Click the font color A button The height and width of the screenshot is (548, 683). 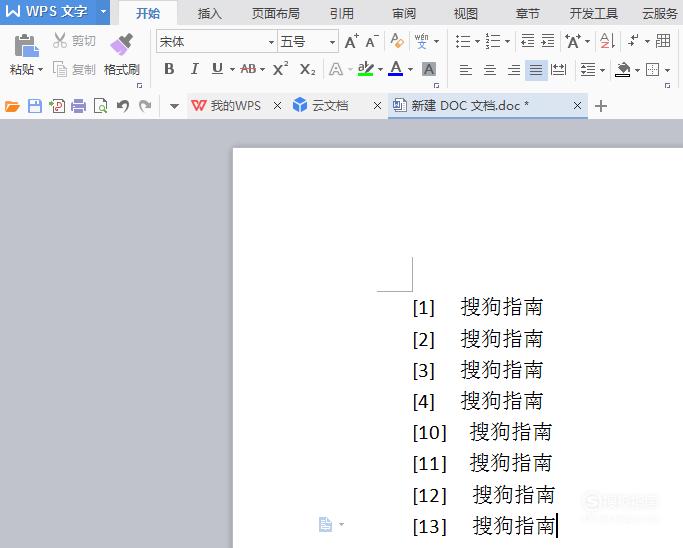coord(396,69)
